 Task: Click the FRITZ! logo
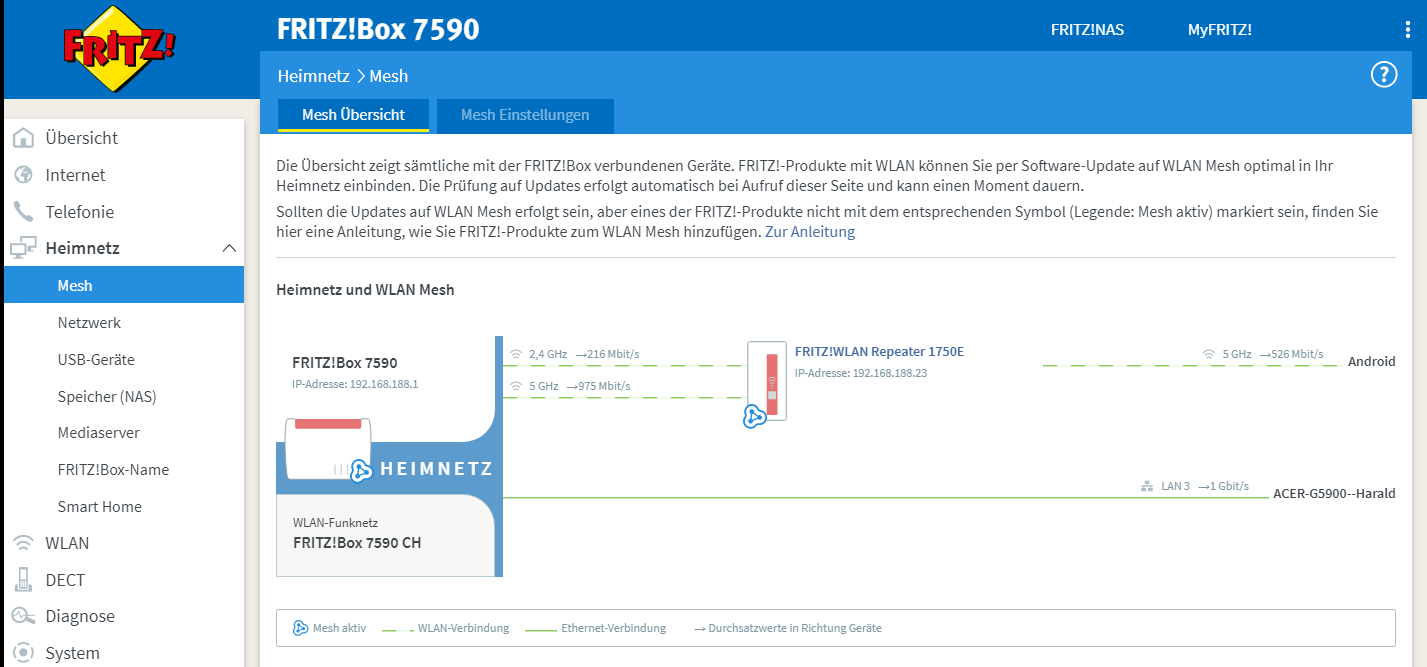pyautogui.click(x=120, y=50)
